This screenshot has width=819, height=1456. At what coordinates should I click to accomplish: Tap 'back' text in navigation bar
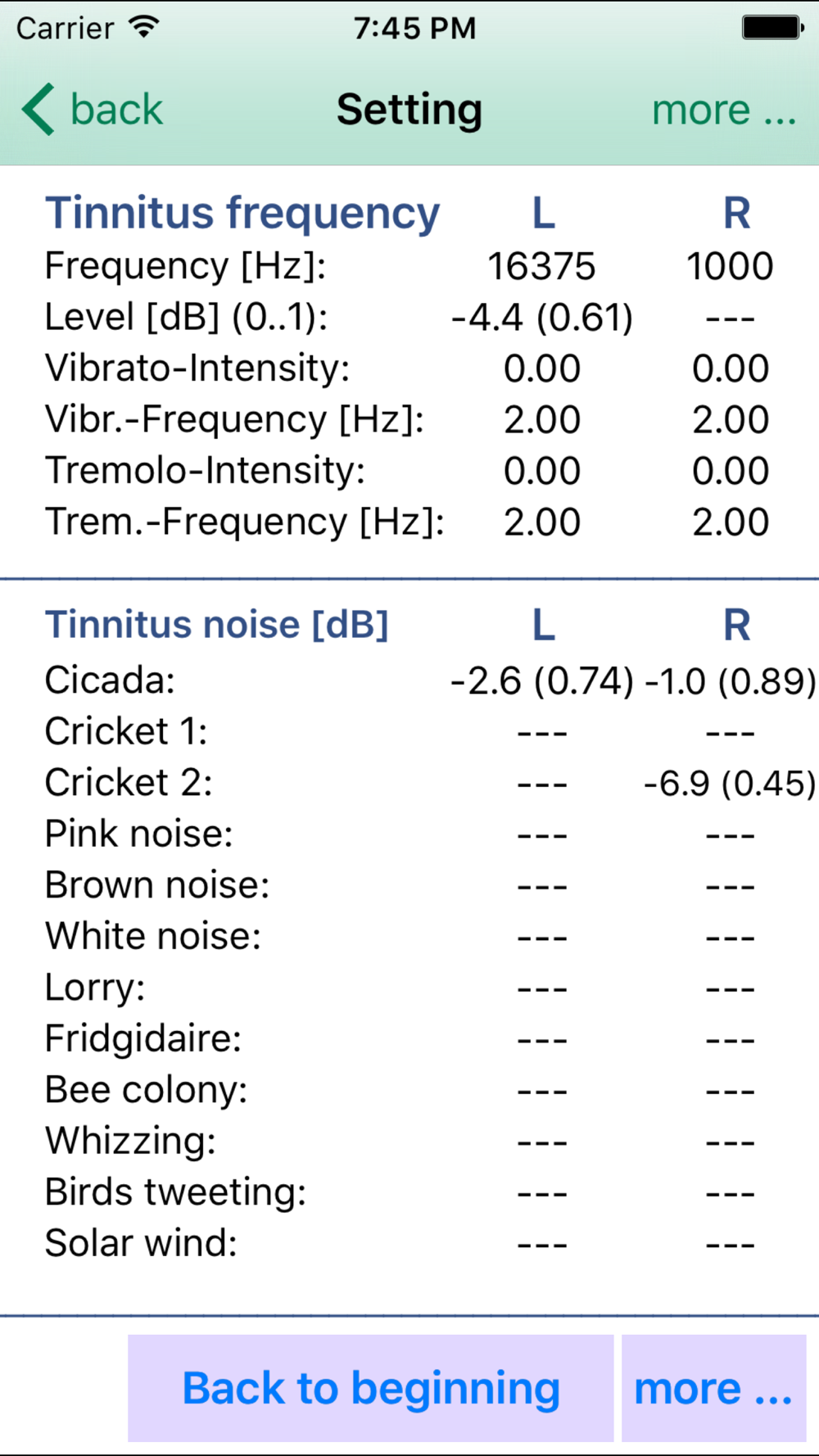coord(116,110)
